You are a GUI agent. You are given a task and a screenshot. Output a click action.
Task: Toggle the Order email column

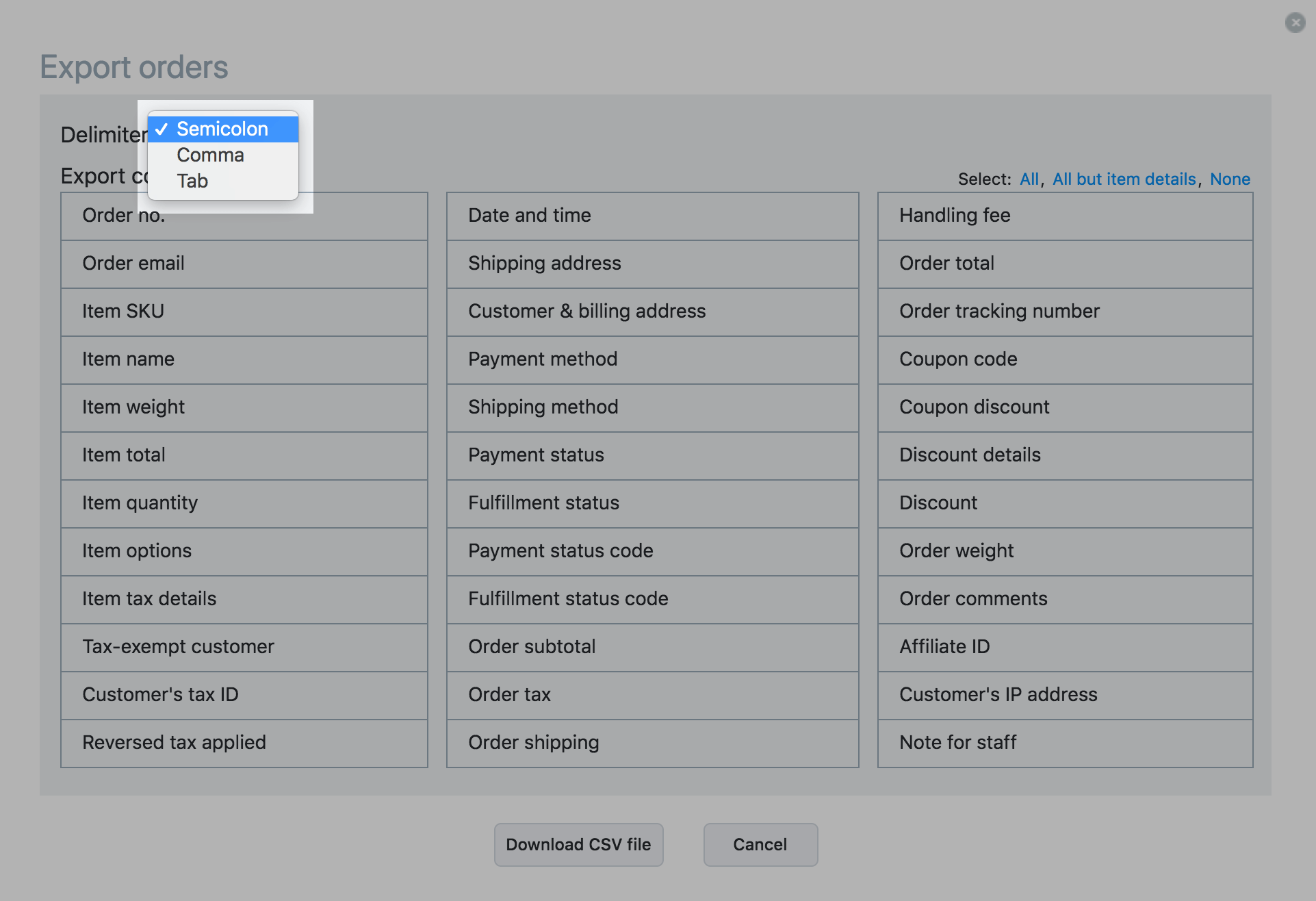coord(244,264)
